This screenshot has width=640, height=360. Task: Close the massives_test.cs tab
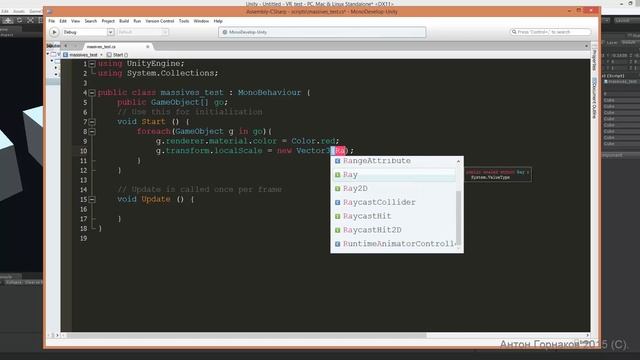[148, 47]
